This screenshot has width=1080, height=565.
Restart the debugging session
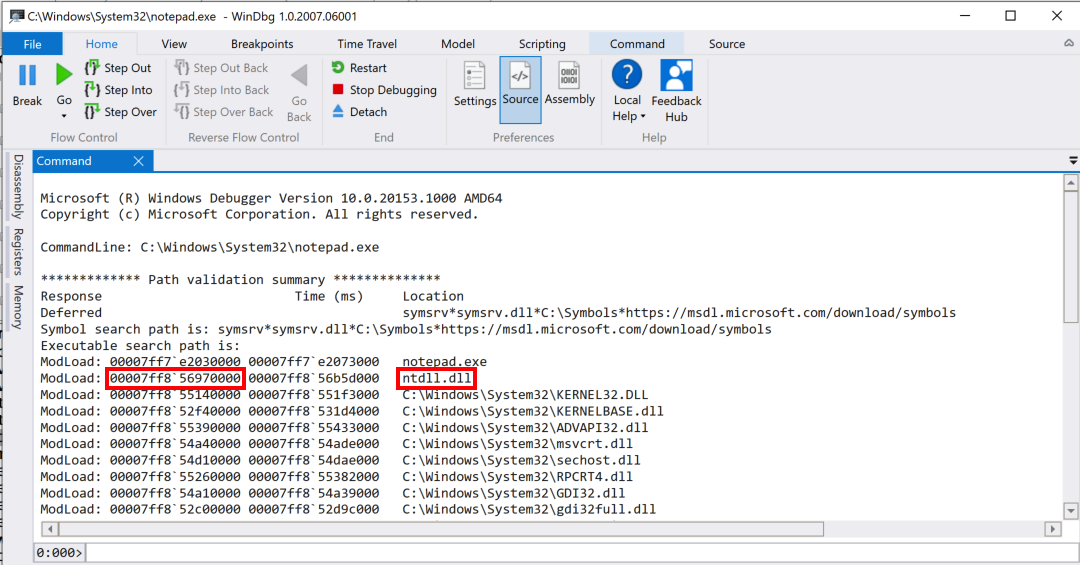(359, 68)
